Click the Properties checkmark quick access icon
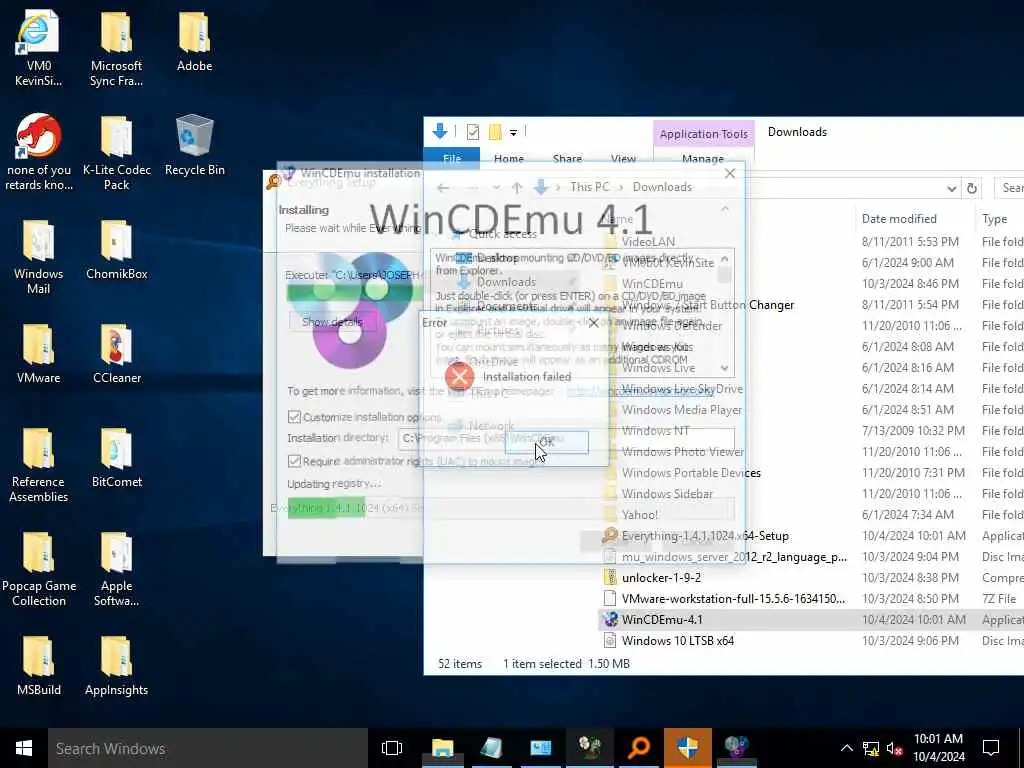 [x=473, y=132]
